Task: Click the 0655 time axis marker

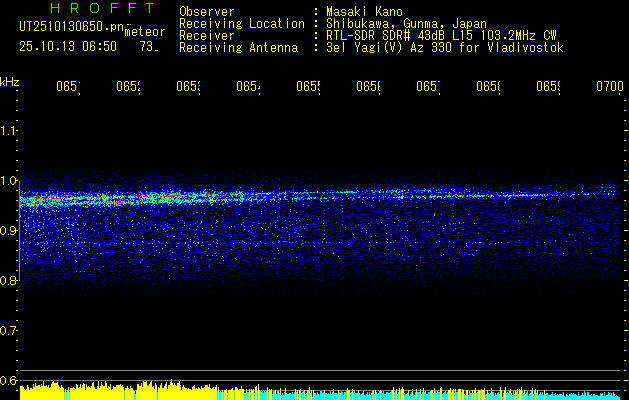Action: [308, 87]
